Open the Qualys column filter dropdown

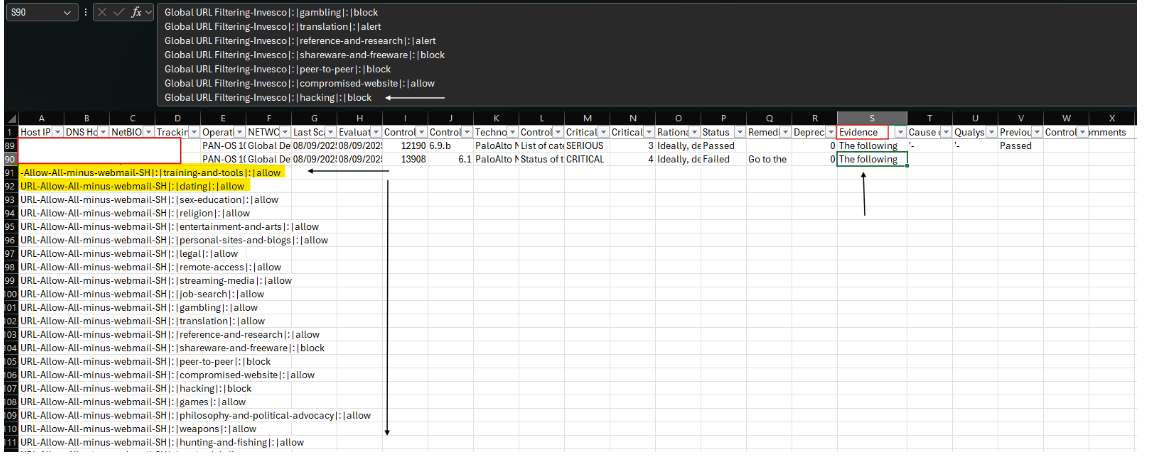coord(992,132)
